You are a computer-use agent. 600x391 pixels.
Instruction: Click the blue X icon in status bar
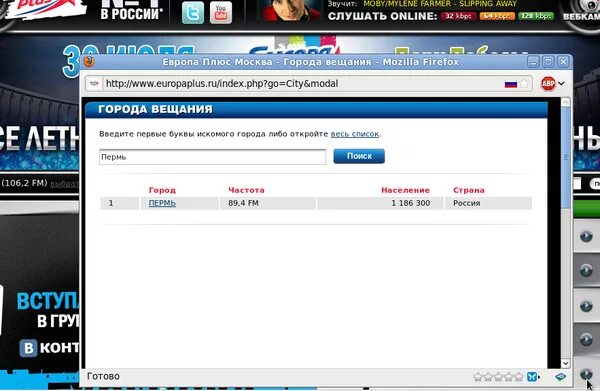(532, 377)
